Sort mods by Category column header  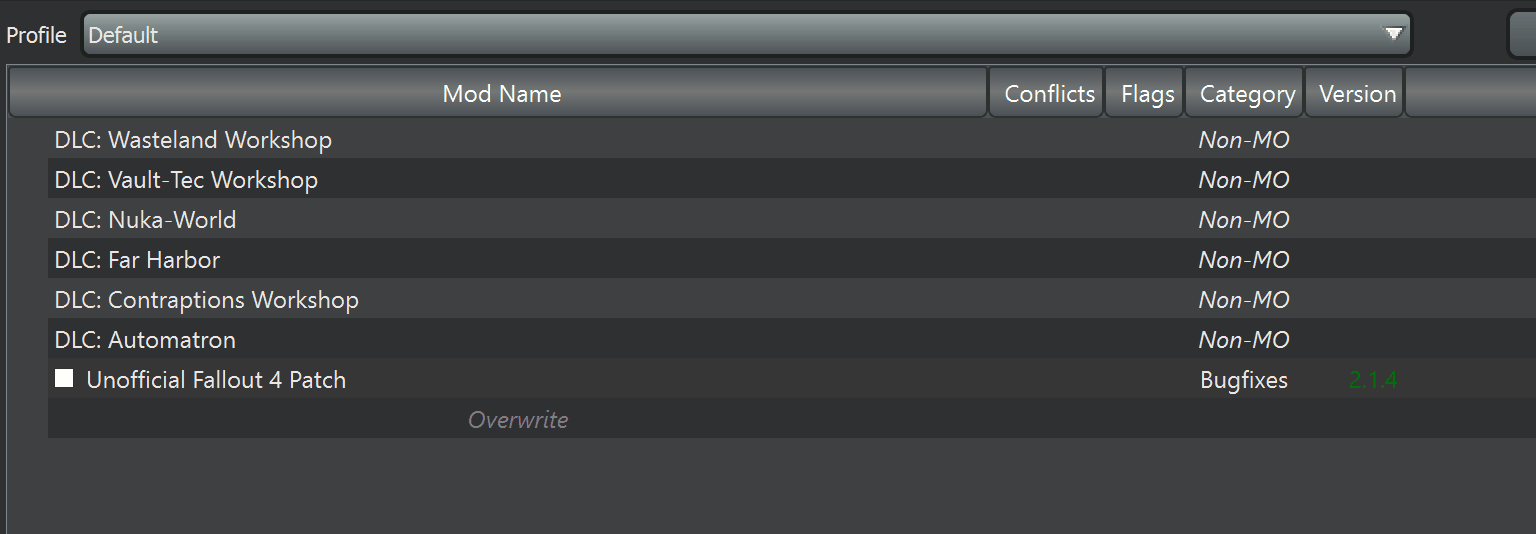(x=1247, y=94)
